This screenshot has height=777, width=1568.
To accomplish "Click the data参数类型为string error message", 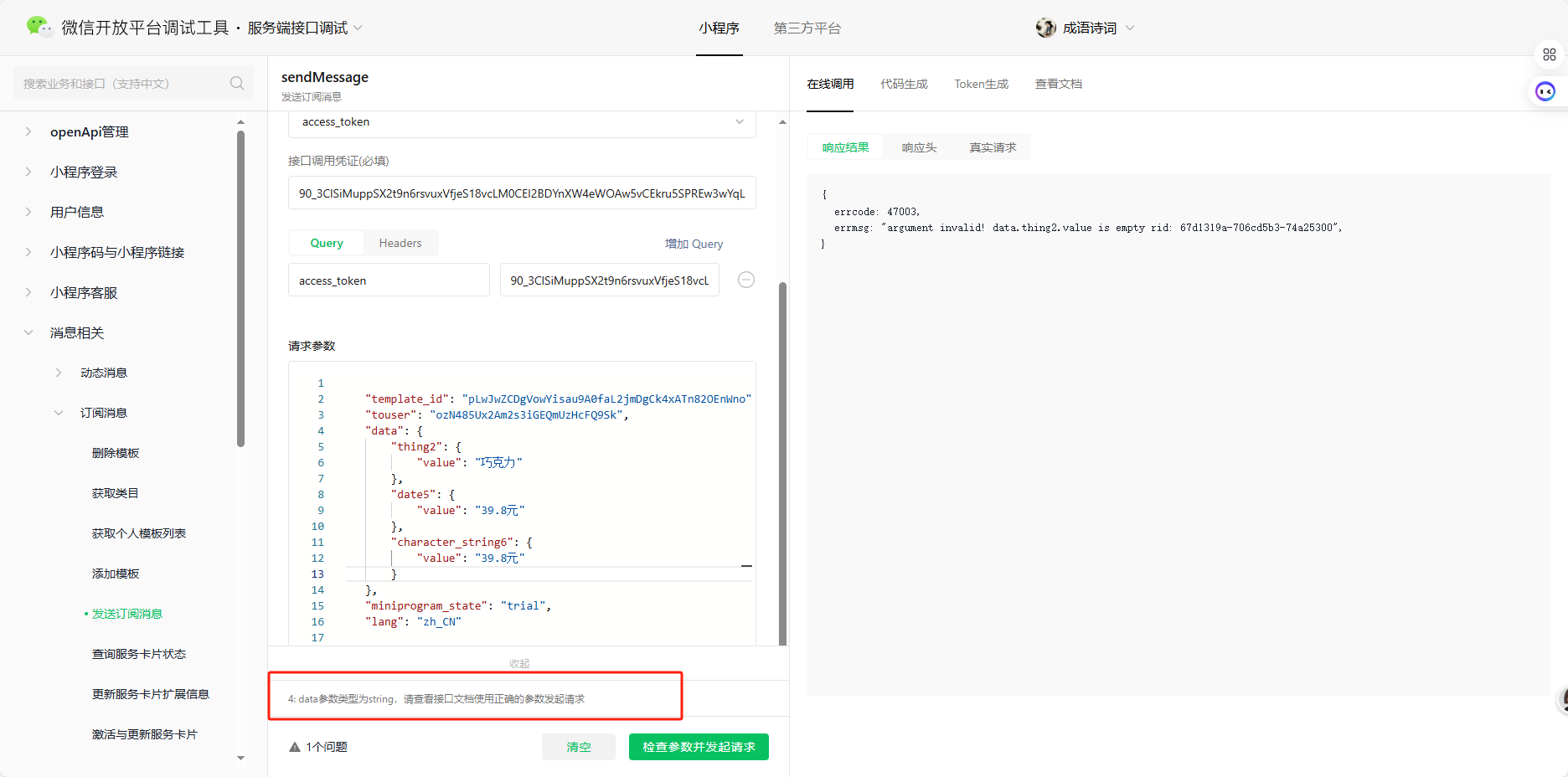I will (x=436, y=699).
